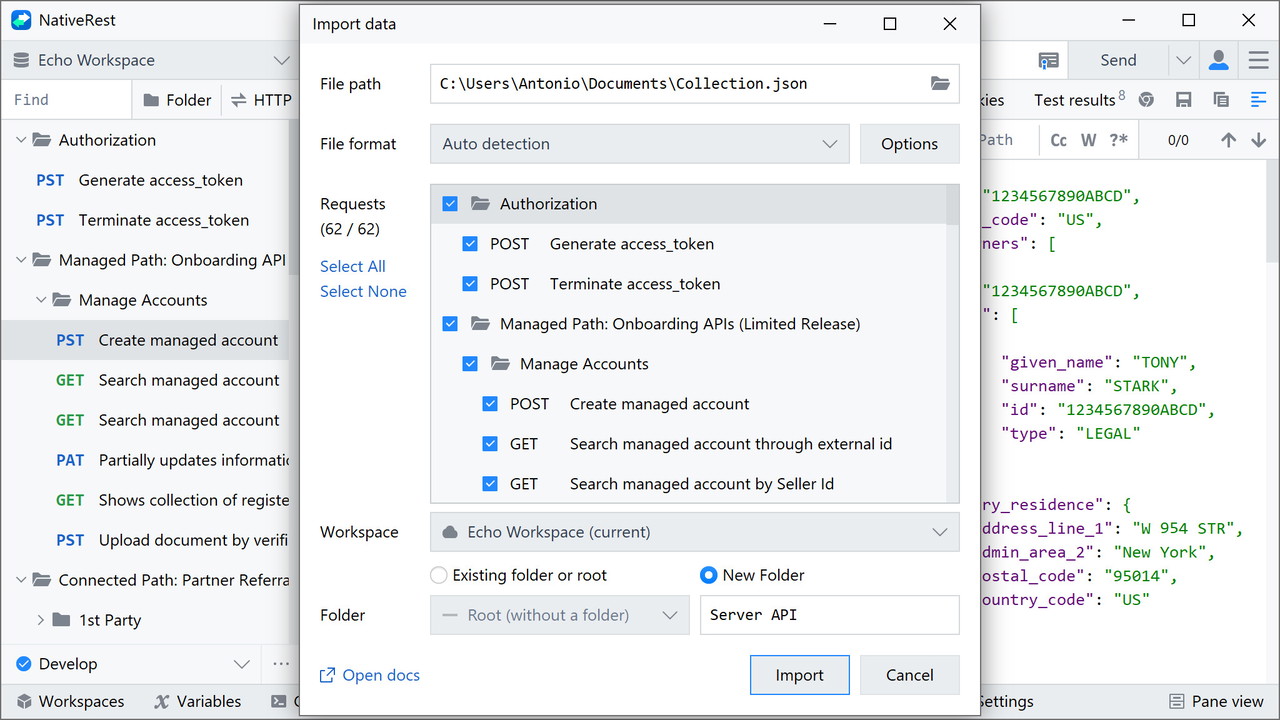Uncheck the Create managed account request
Screen dimensions: 1280x720
[490, 404]
